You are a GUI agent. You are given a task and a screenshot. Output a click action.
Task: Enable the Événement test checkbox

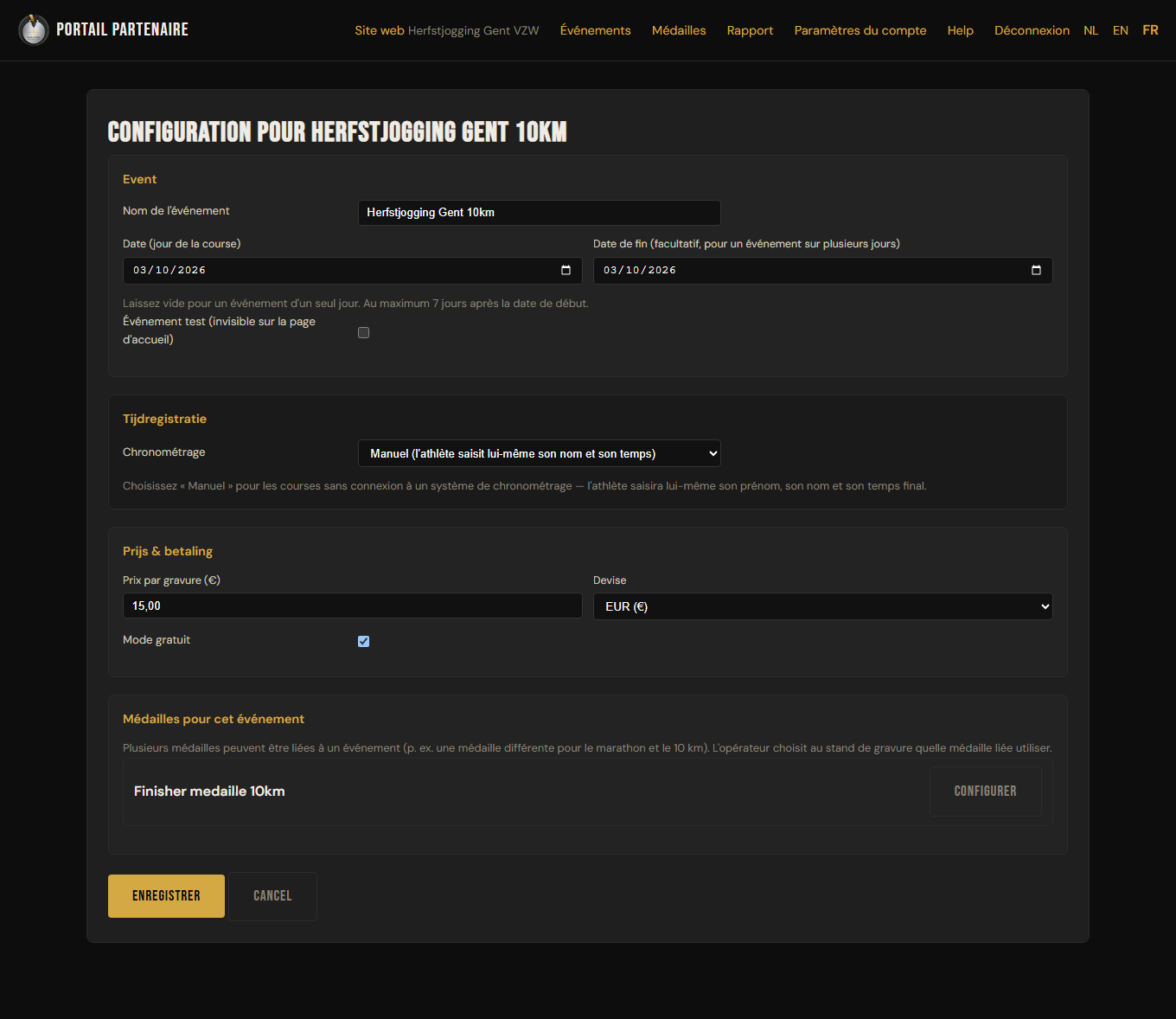pyautogui.click(x=363, y=332)
